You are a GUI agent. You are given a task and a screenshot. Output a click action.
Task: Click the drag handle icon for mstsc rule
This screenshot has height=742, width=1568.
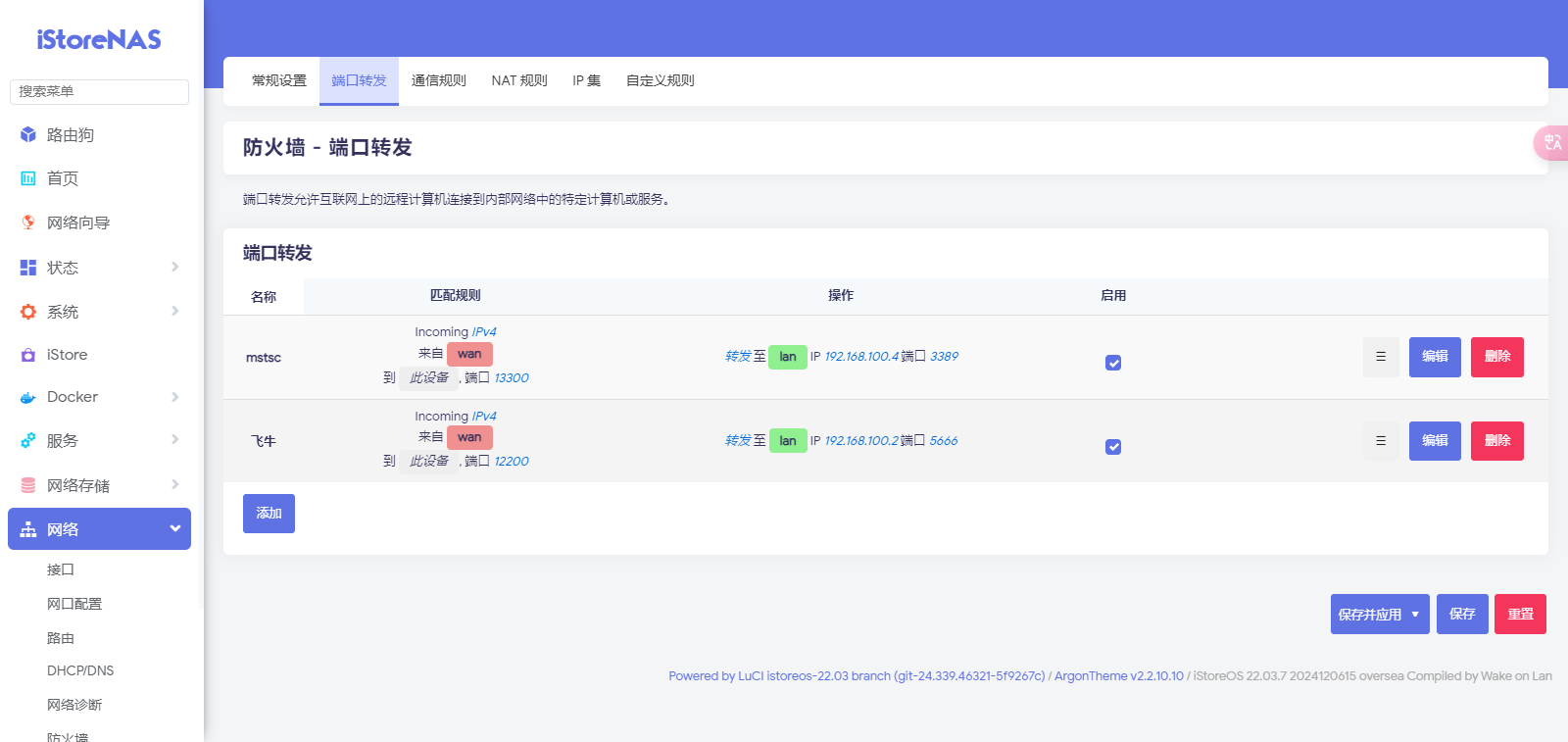tap(1380, 357)
